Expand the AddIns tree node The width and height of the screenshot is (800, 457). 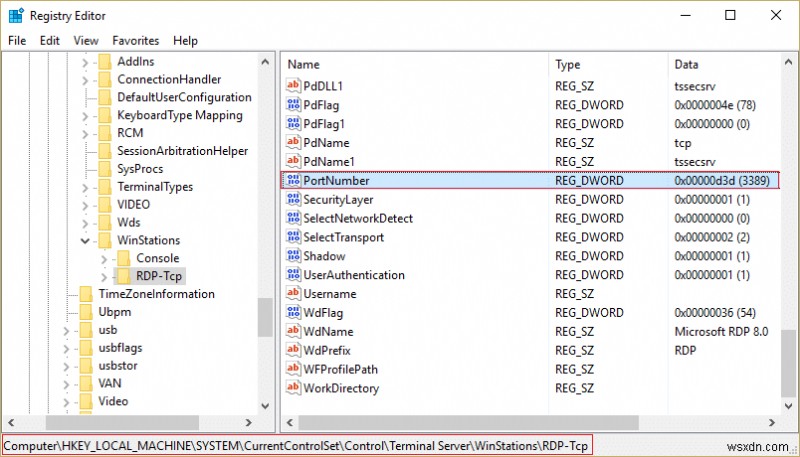coord(85,62)
